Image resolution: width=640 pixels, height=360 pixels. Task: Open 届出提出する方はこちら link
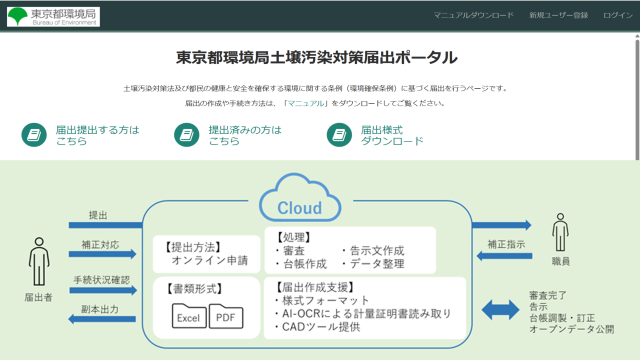click(x=97, y=135)
